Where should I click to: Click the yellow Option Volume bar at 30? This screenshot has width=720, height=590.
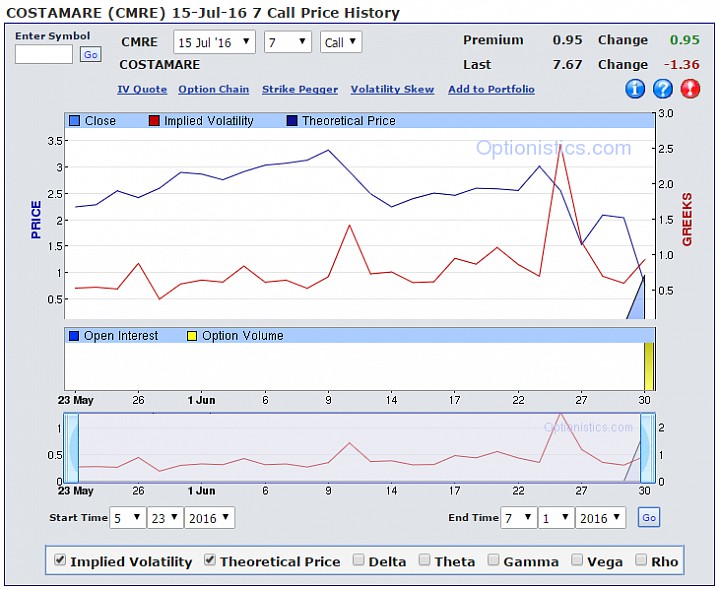[x=649, y=366]
